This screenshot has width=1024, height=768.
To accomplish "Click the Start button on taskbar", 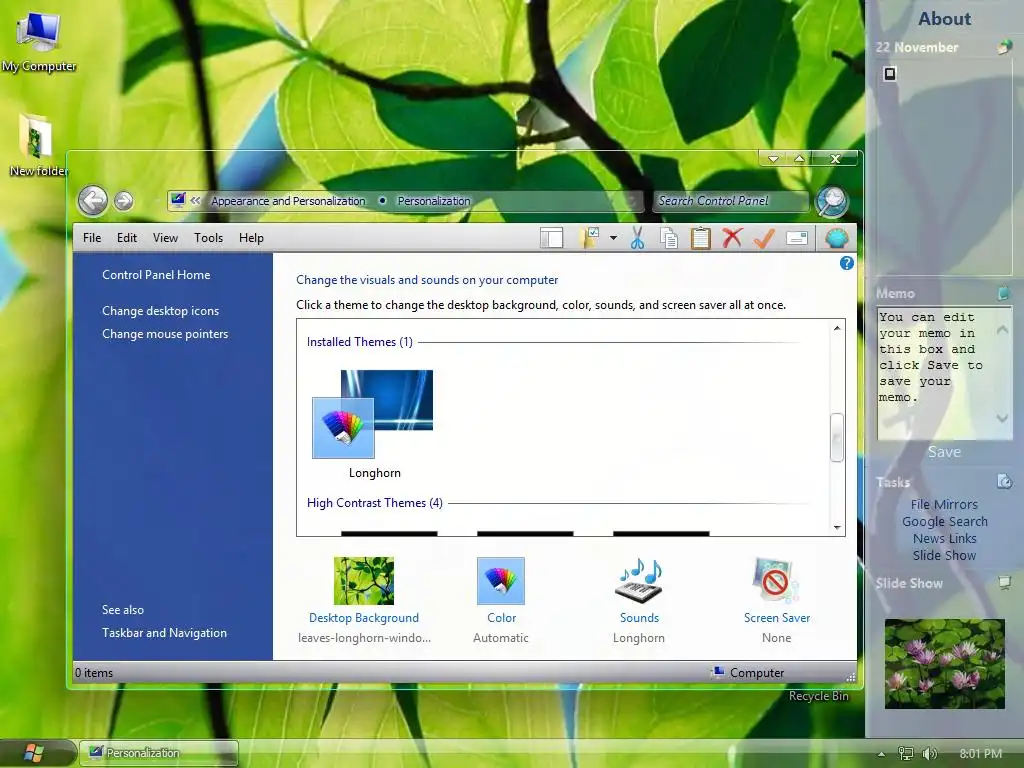I will pos(34,753).
